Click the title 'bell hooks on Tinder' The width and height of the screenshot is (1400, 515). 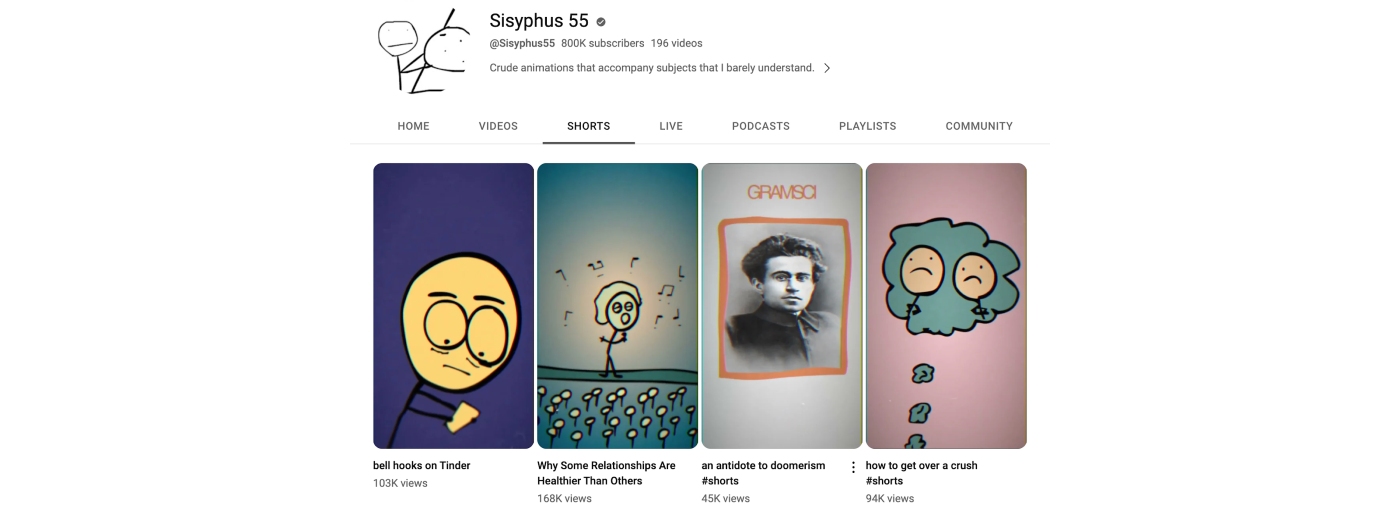[421, 466]
